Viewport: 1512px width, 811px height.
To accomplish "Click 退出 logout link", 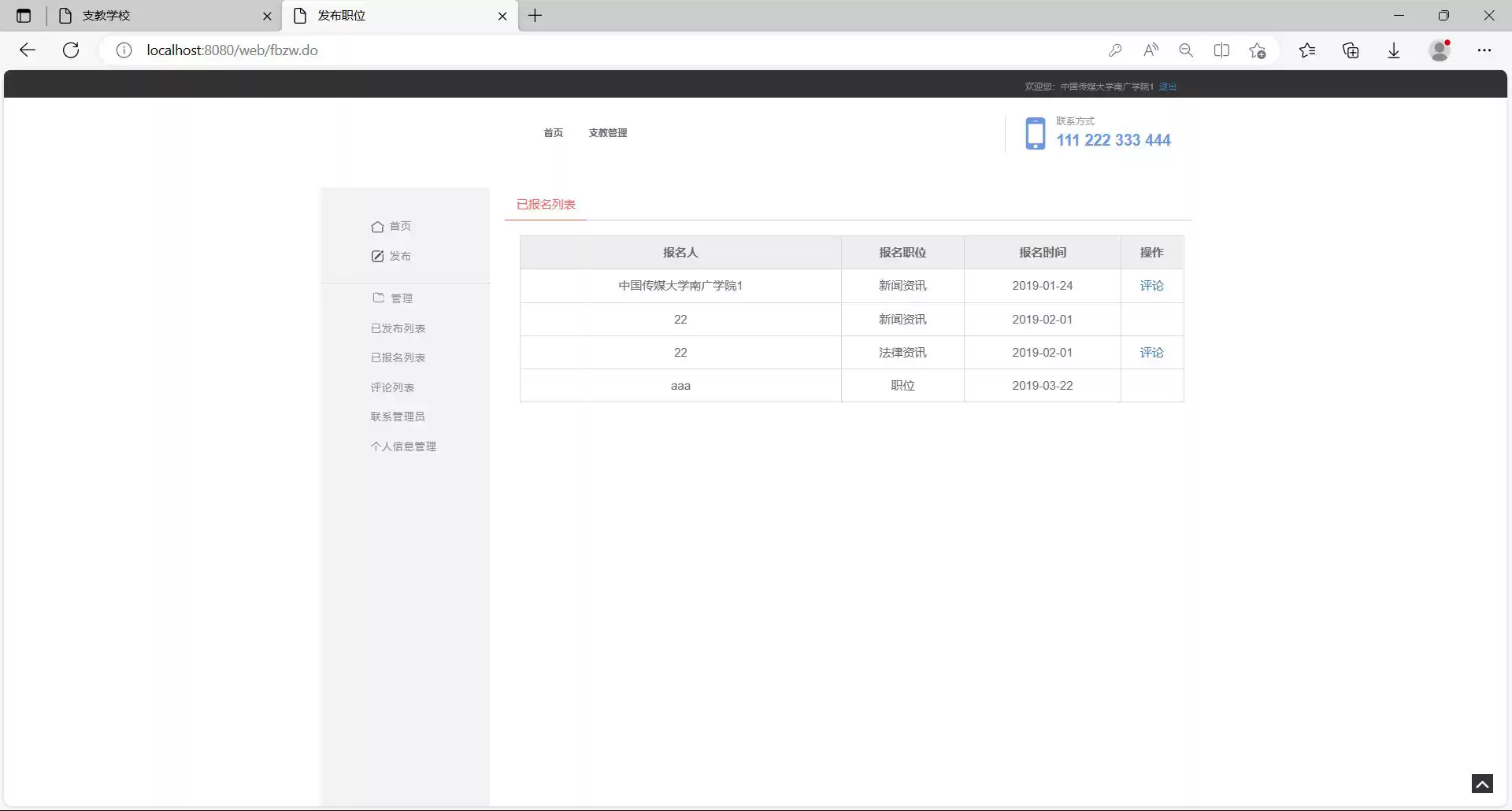I will 1168,87.
